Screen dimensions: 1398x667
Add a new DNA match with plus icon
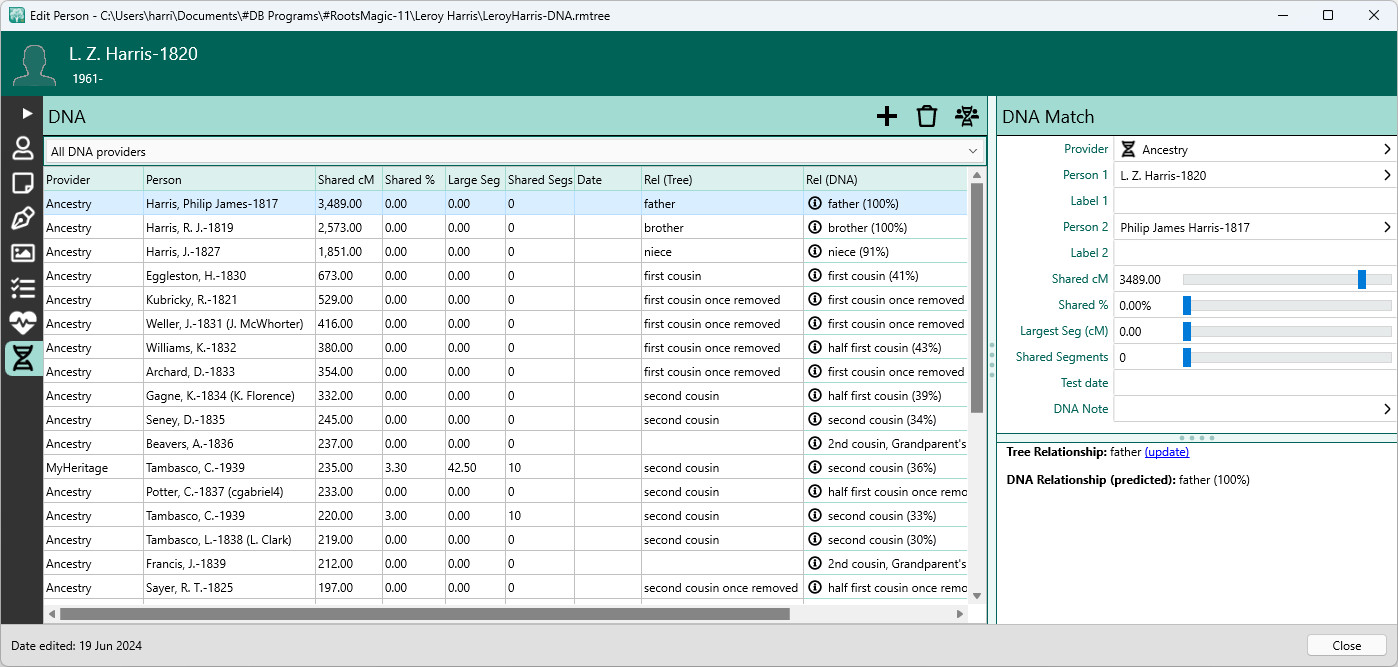(x=887, y=116)
